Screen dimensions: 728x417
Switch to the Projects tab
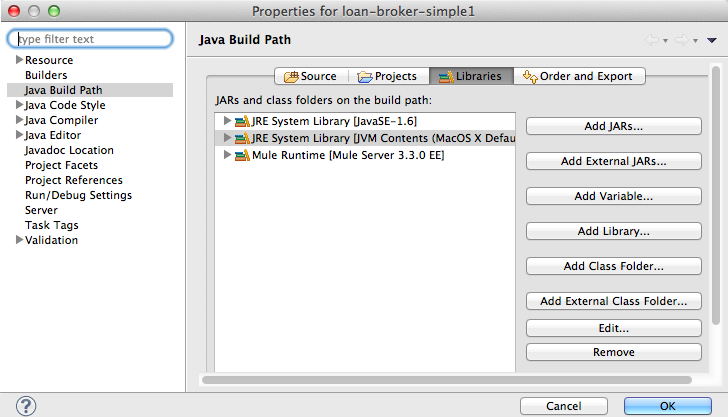(x=388, y=76)
